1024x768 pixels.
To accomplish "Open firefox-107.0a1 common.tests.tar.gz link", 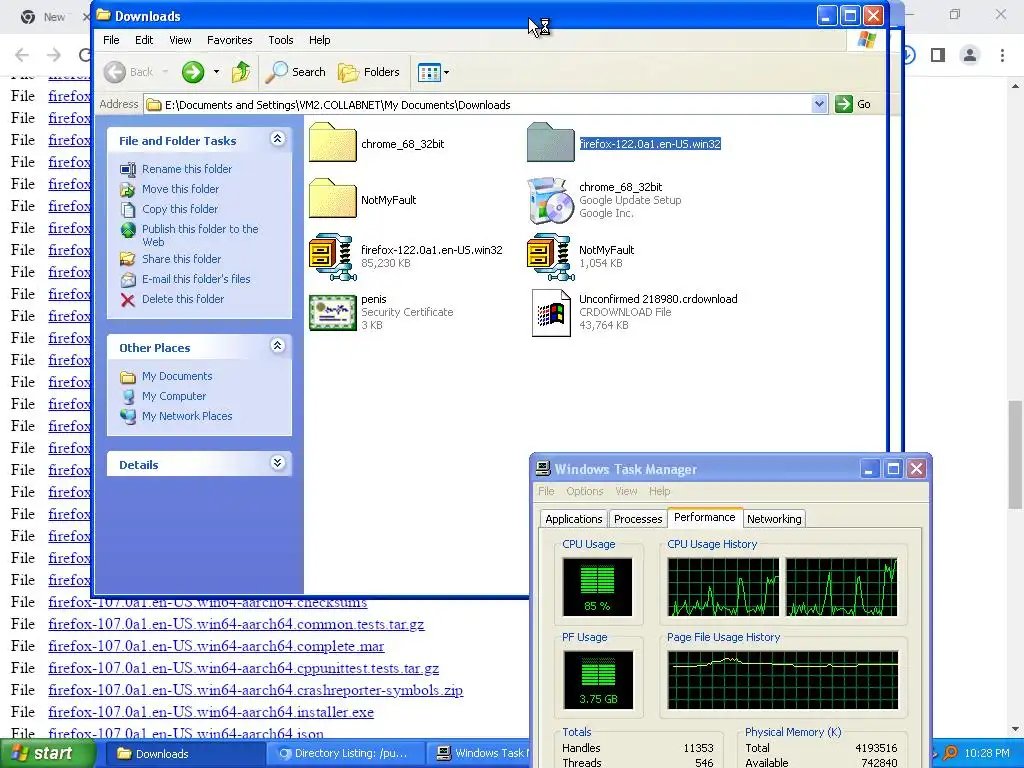I will [236, 624].
